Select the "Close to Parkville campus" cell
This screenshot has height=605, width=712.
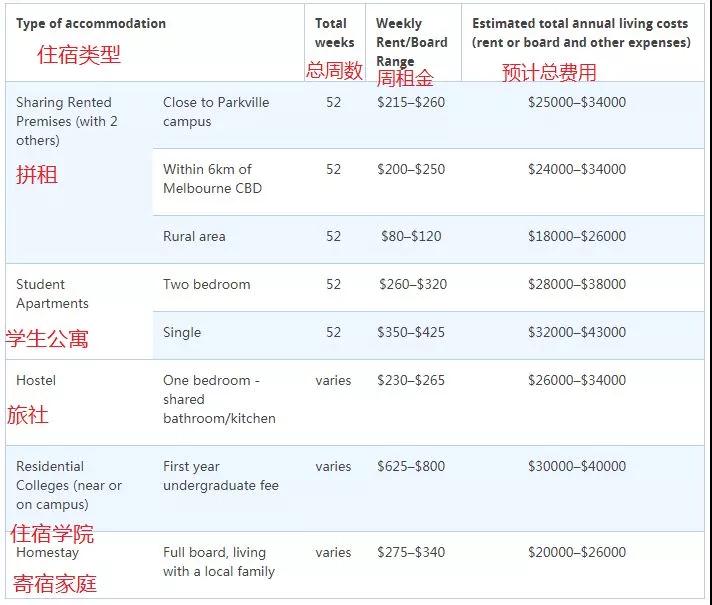coord(216,111)
